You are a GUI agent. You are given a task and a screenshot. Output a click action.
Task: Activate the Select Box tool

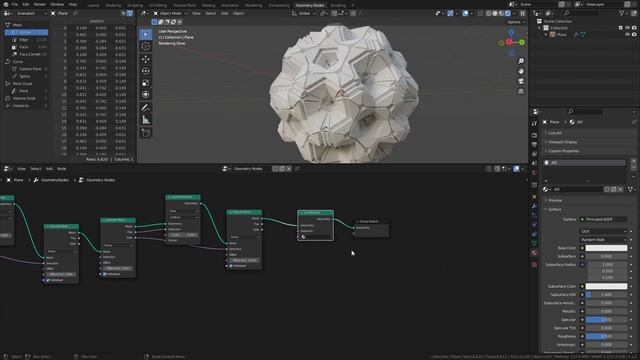(x=145, y=34)
